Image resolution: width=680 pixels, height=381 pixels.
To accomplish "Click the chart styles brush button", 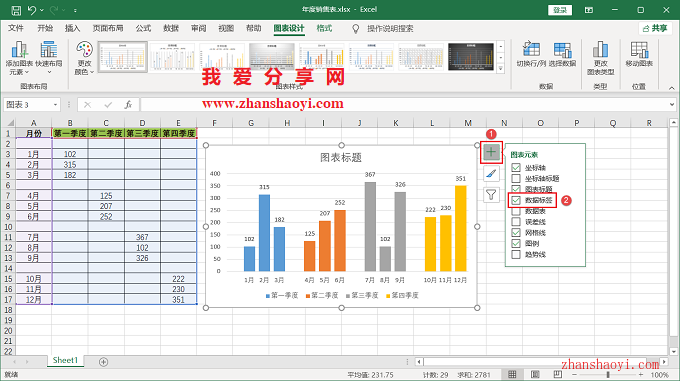I will coord(491,173).
